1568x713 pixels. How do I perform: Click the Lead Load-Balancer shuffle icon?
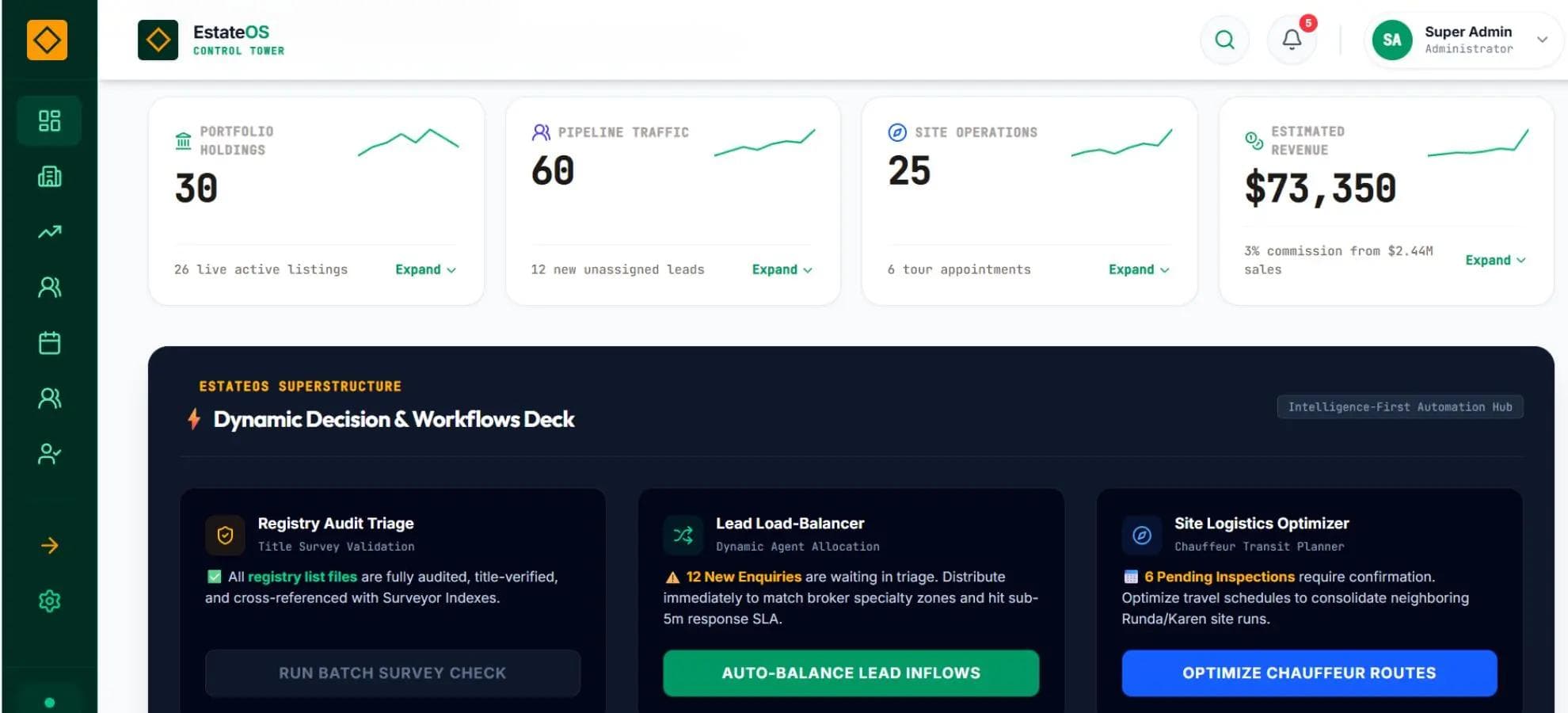pos(683,536)
